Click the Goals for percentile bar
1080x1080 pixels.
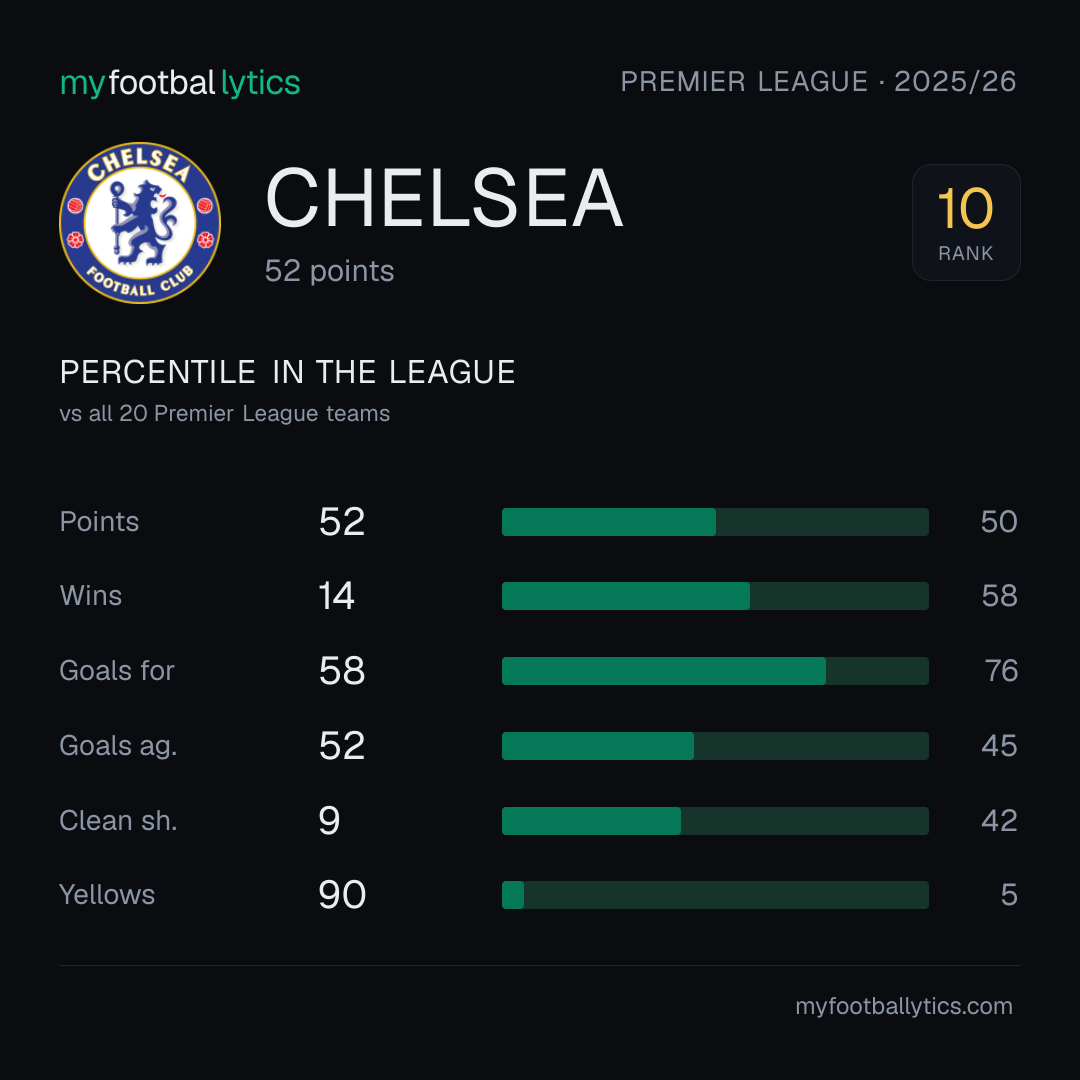pos(715,671)
